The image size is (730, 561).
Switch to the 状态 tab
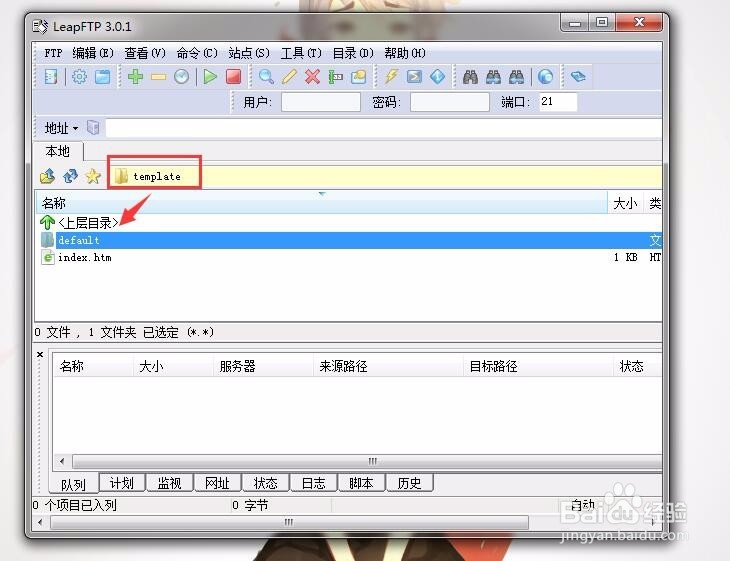[x=265, y=483]
